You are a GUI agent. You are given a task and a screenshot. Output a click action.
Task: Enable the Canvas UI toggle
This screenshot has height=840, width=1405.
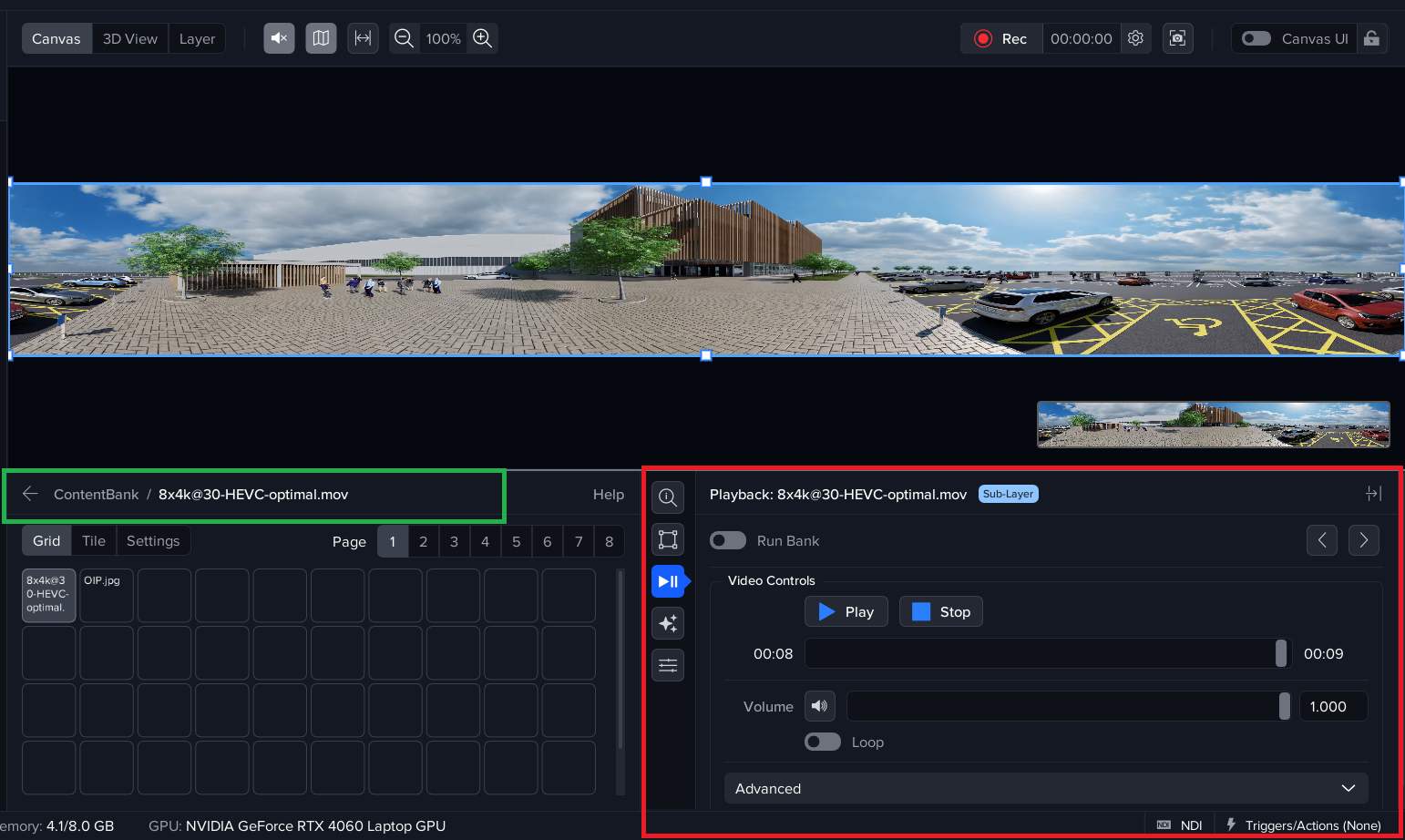pyautogui.click(x=1256, y=38)
